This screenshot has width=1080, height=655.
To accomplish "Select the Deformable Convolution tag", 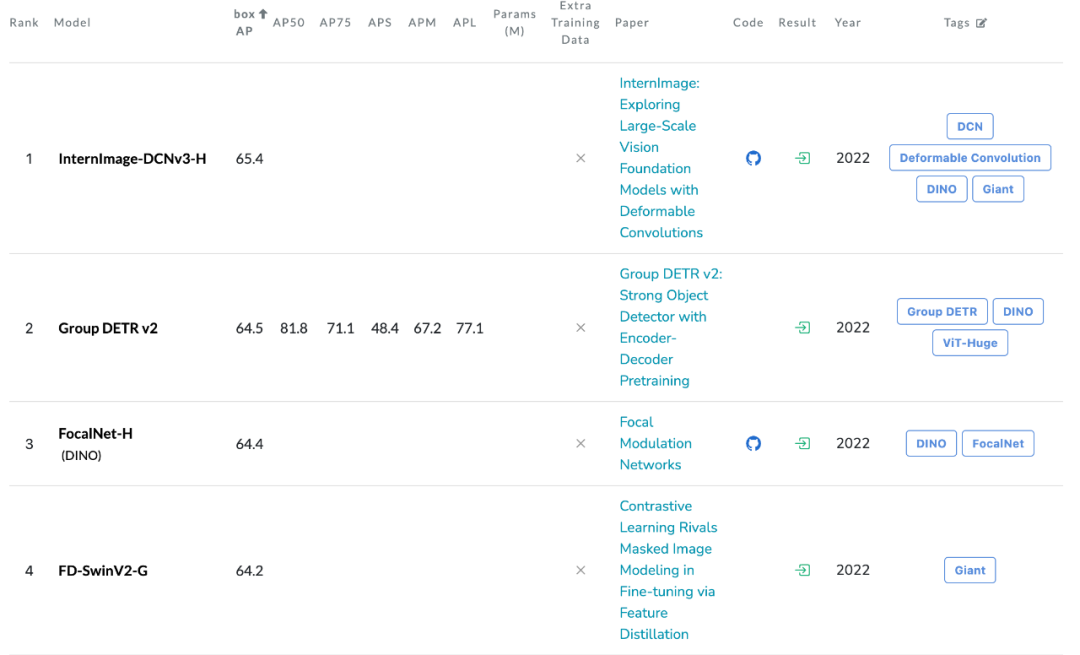I will coord(970,158).
